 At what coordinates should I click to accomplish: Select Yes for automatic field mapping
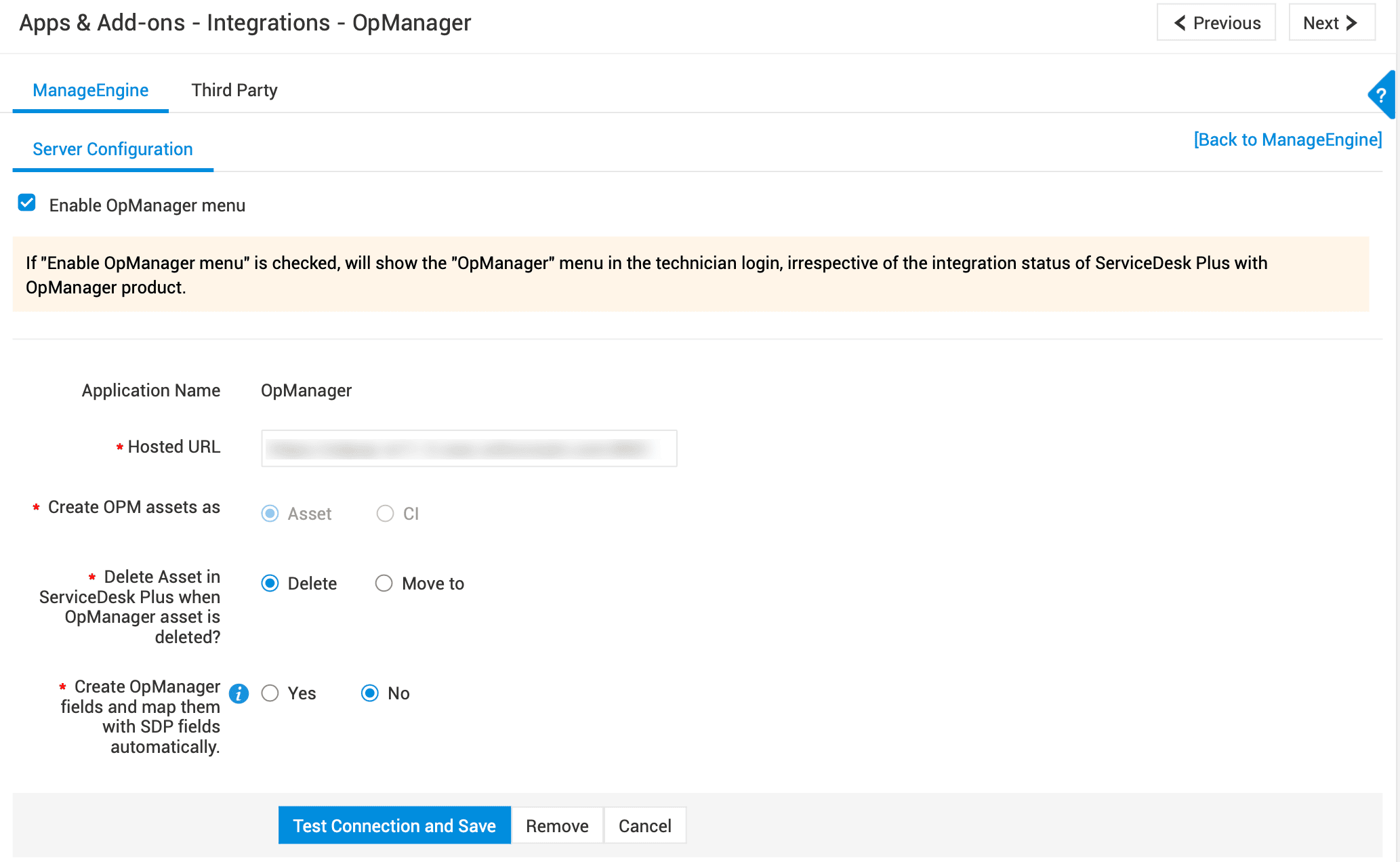coord(270,693)
